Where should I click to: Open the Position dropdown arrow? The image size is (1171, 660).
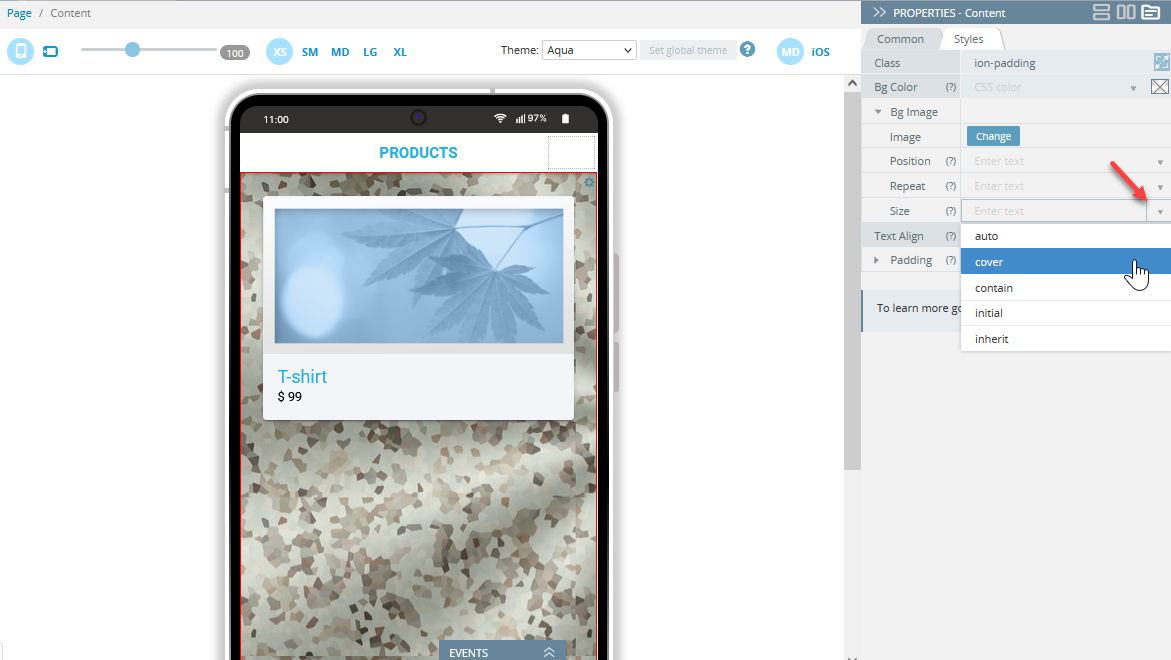point(1160,162)
